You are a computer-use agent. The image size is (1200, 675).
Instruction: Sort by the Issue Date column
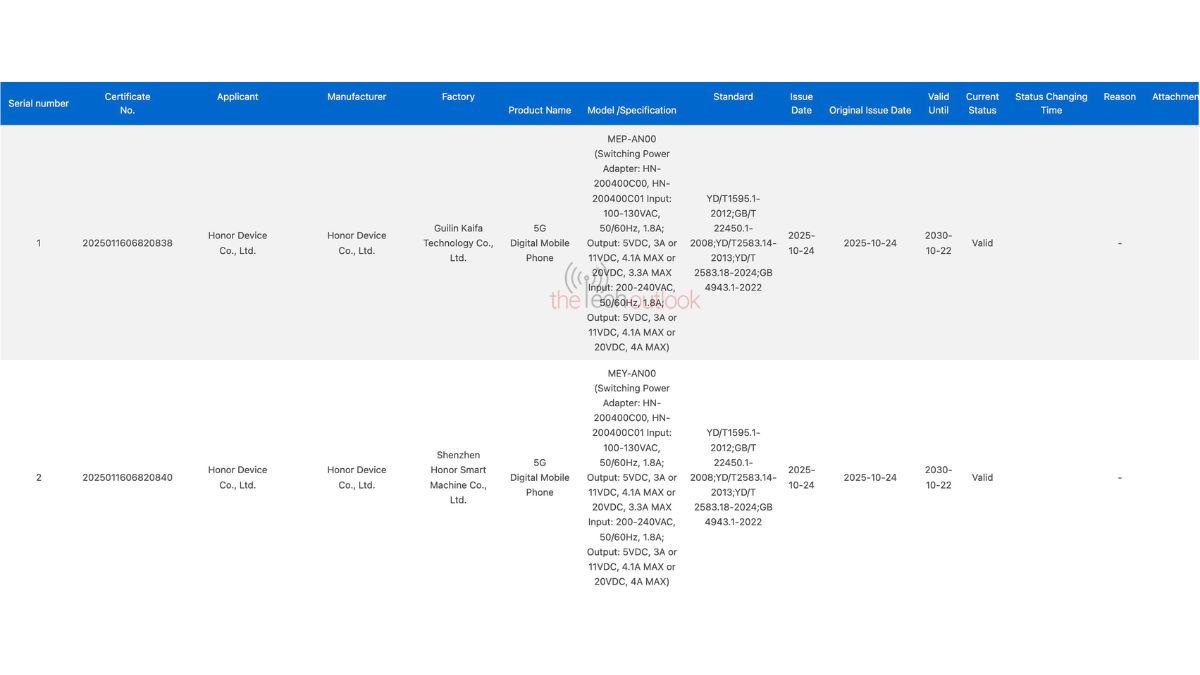tap(800, 103)
